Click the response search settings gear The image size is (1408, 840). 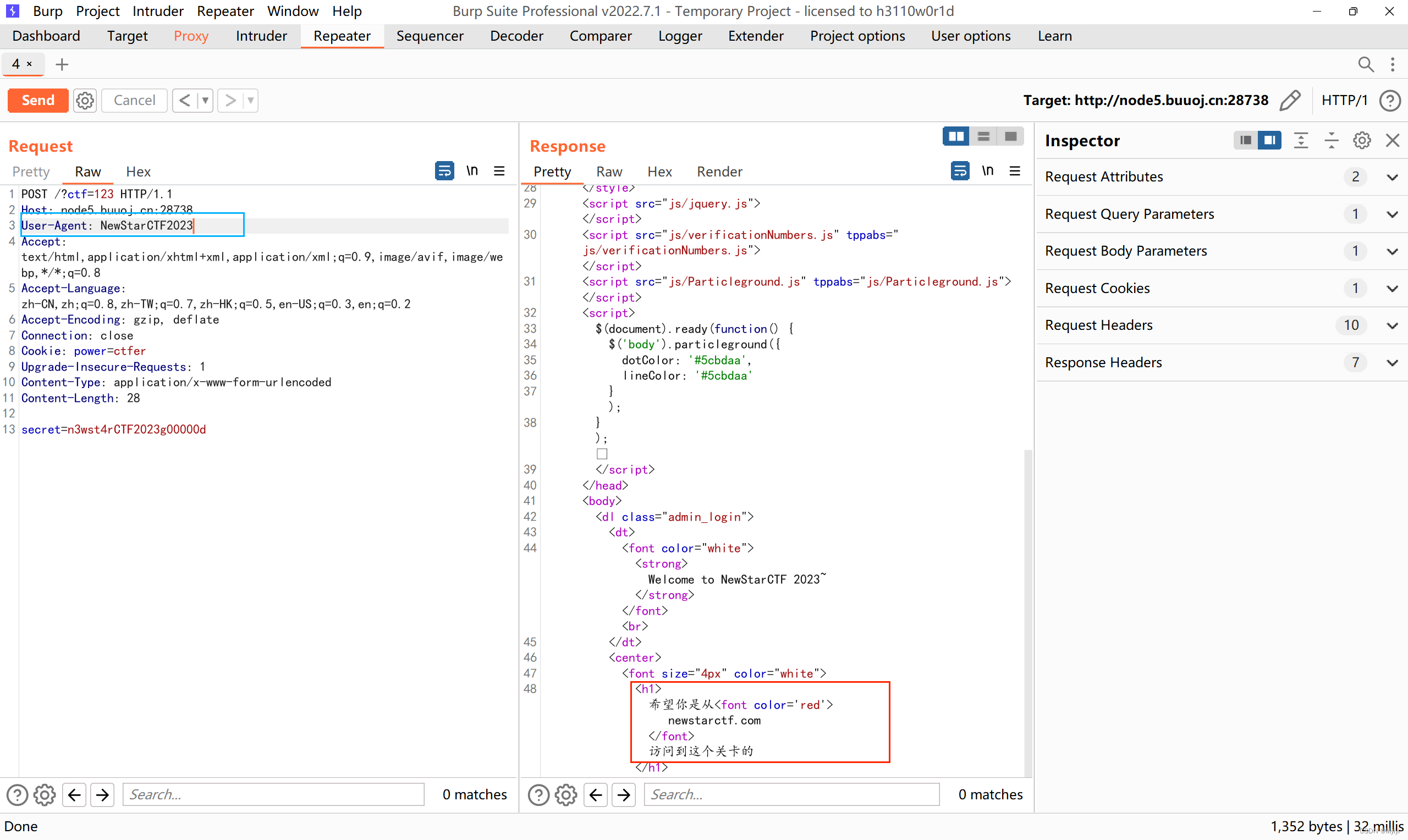(x=565, y=795)
